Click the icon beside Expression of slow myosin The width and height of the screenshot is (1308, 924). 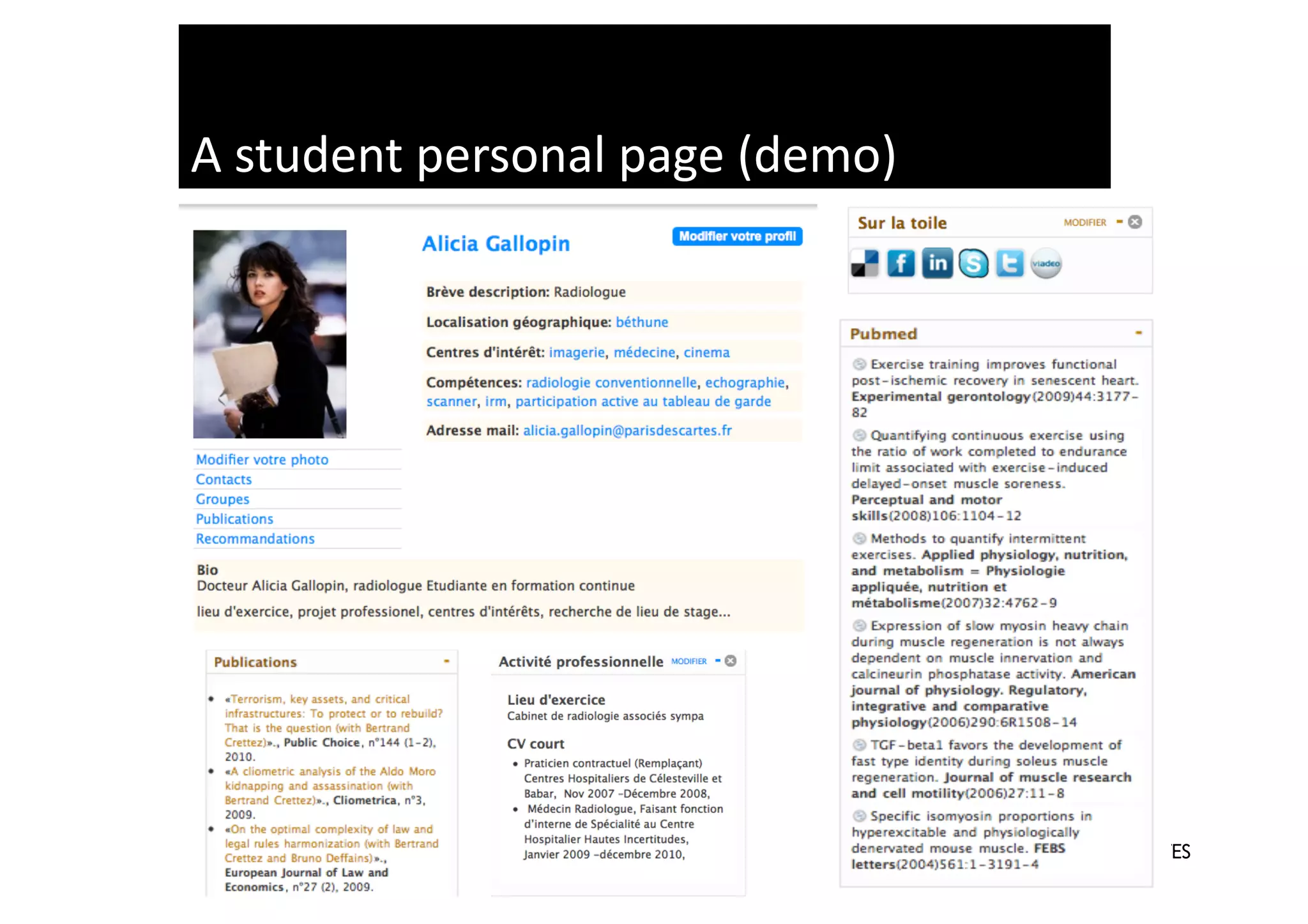859,625
